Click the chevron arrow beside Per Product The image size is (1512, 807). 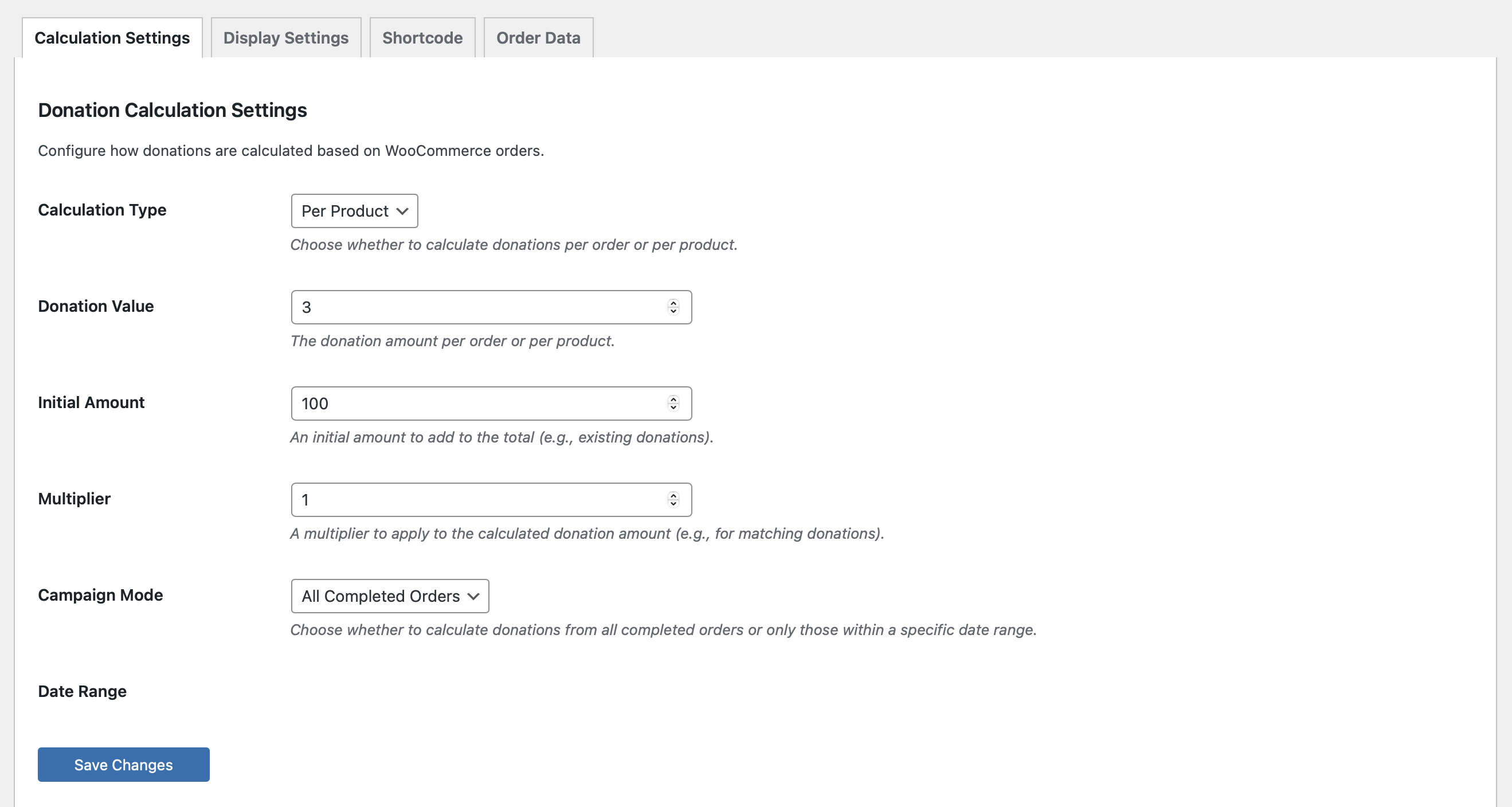pyautogui.click(x=402, y=211)
